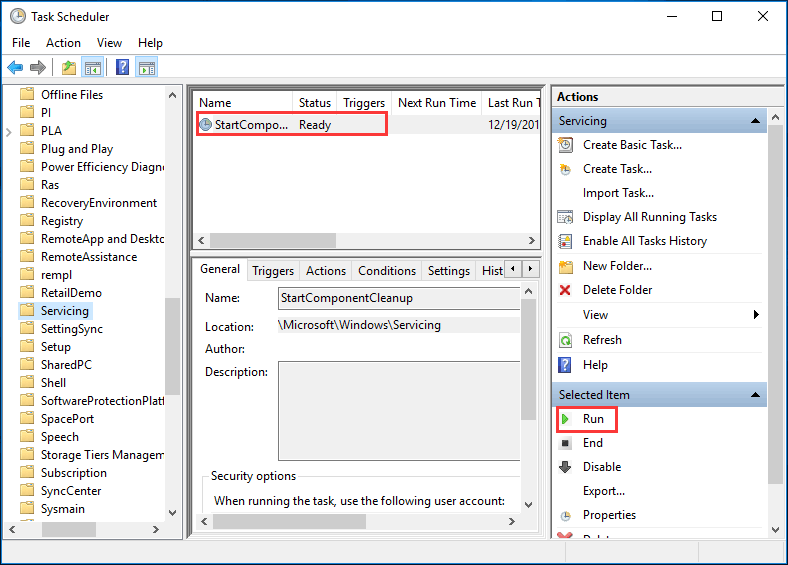Click Export... action
Image resolution: width=788 pixels, height=565 pixels.
(604, 491)
